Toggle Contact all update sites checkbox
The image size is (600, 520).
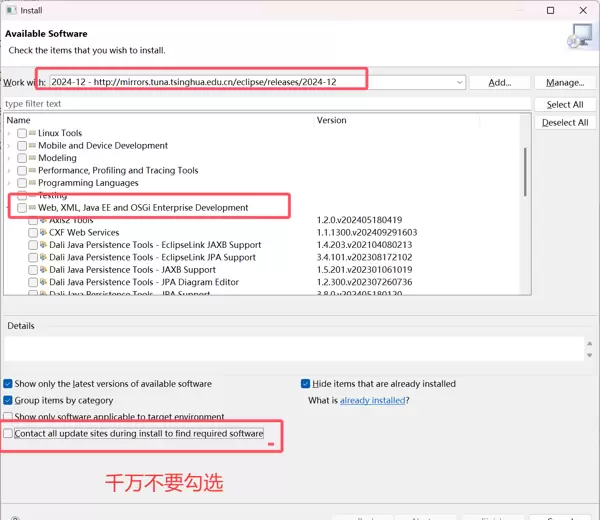pyautogui.click(x=9, y=434)
